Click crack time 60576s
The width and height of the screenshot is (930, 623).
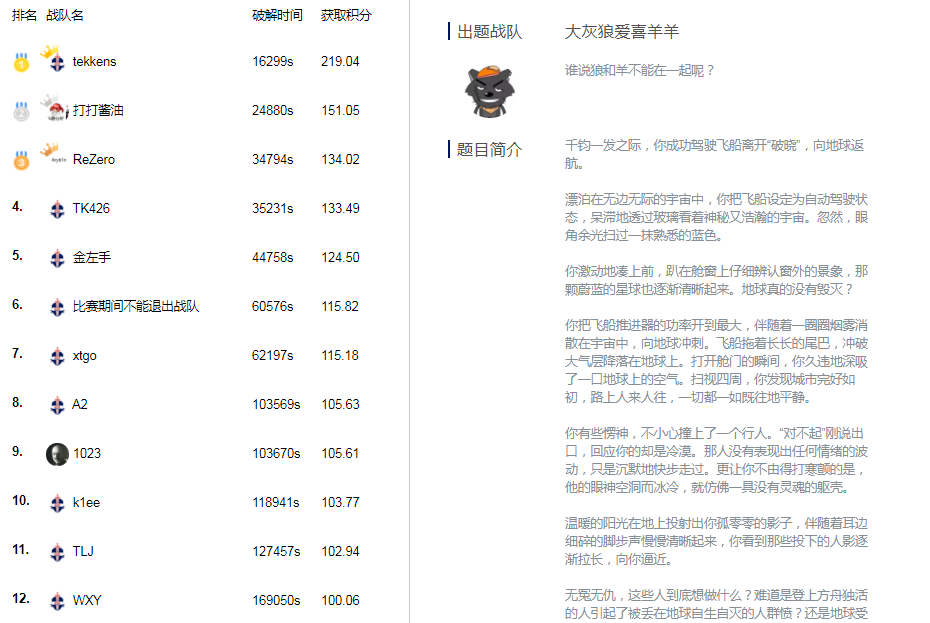[x=273, y=307]
